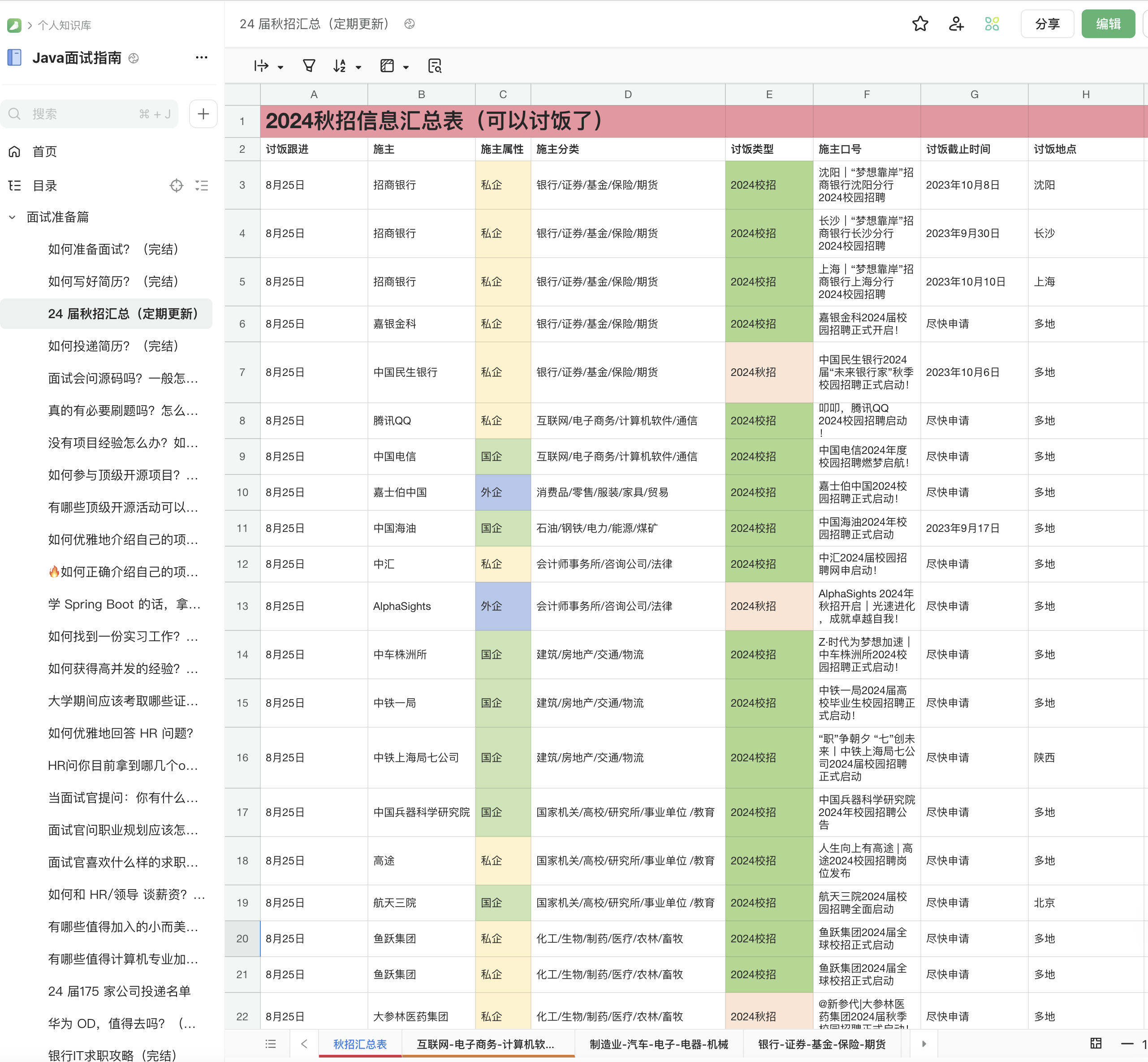
Task: Go to 首页 home in sidebar
Action: [x=45, y=151]
